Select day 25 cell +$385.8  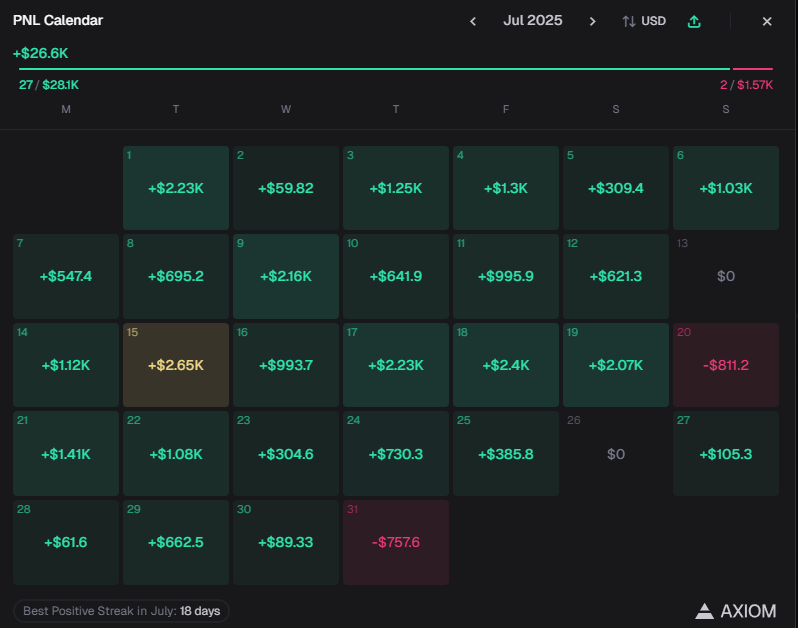pos(506,453)
